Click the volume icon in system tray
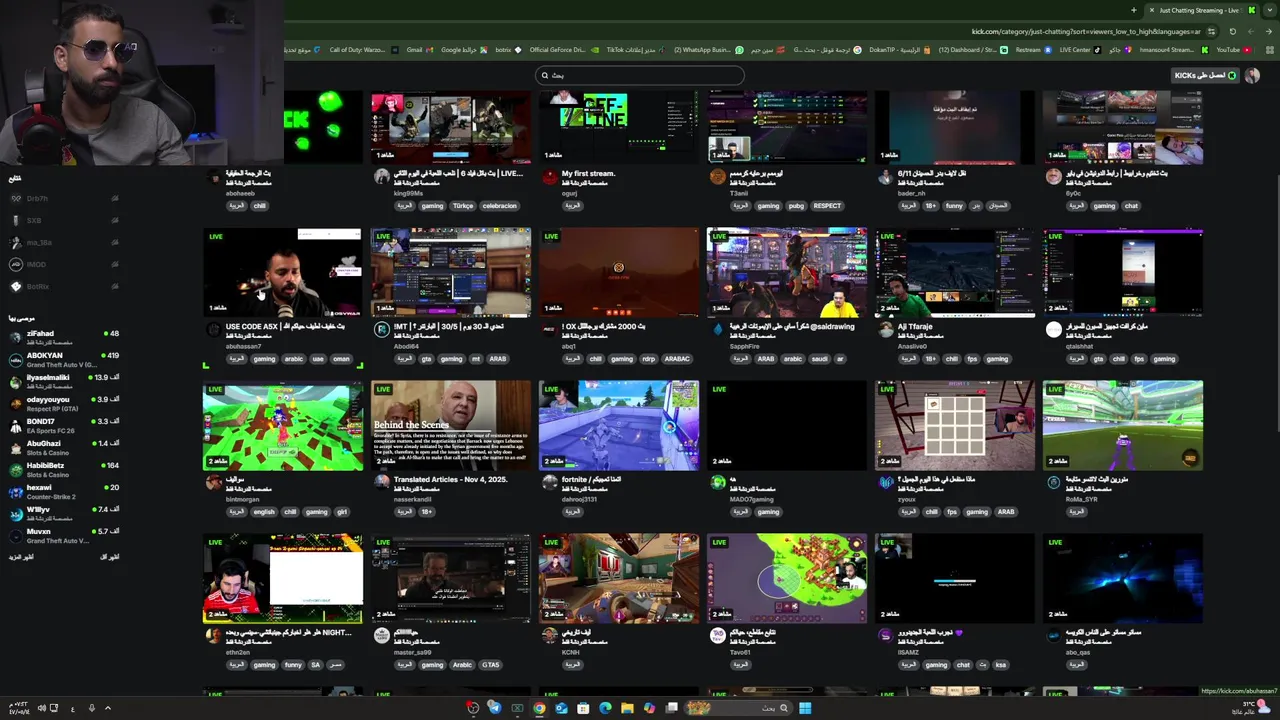Image resolution: width=1280 pixels, height=720 pixels. click(41, 708)
